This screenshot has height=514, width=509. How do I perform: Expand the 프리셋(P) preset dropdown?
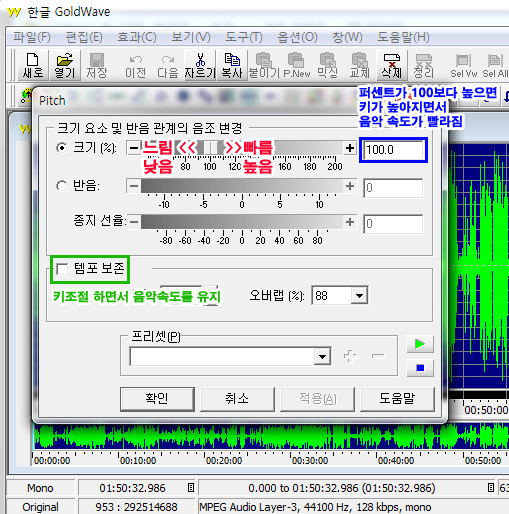pos(322,356)
